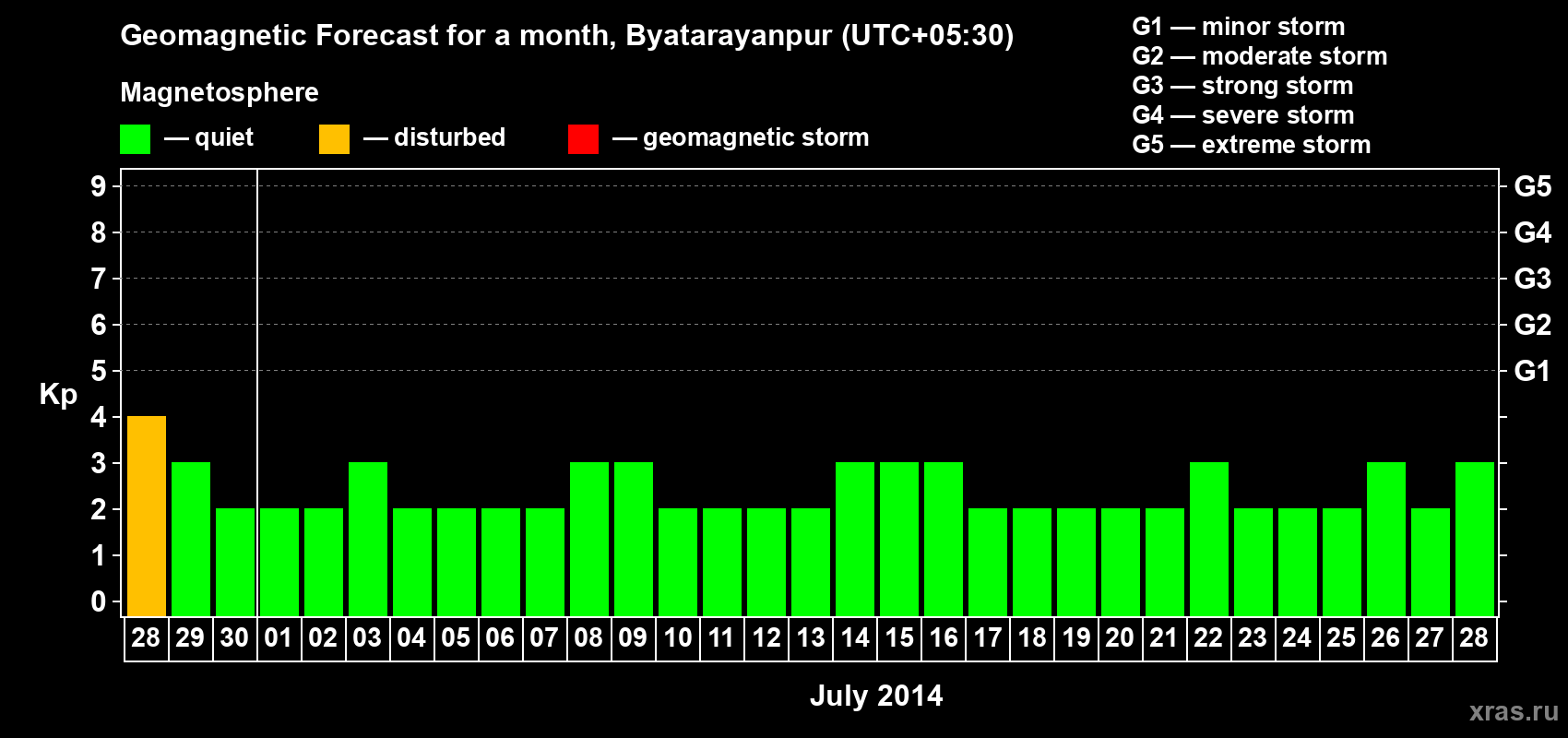This screenshot has height=738, width=1568.
Task: Click Kp value 9 on the axis
Action: coord(99,186)
